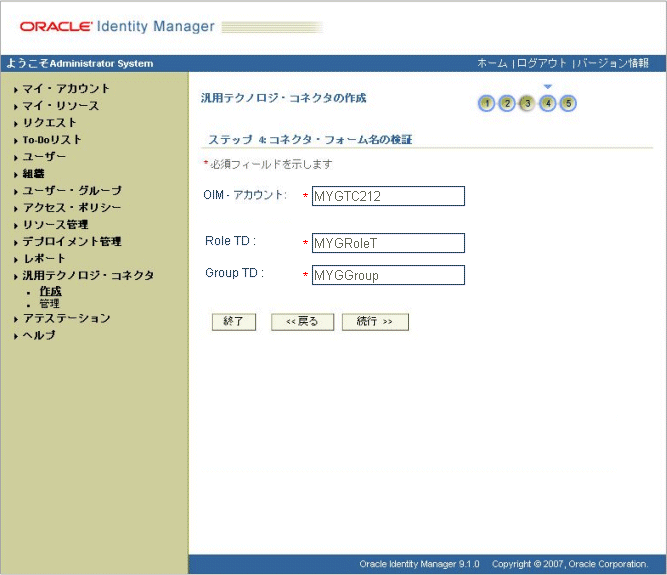Click the ログアウト link
This screenshot has width=667, height=575.
[x=542, y=63]
